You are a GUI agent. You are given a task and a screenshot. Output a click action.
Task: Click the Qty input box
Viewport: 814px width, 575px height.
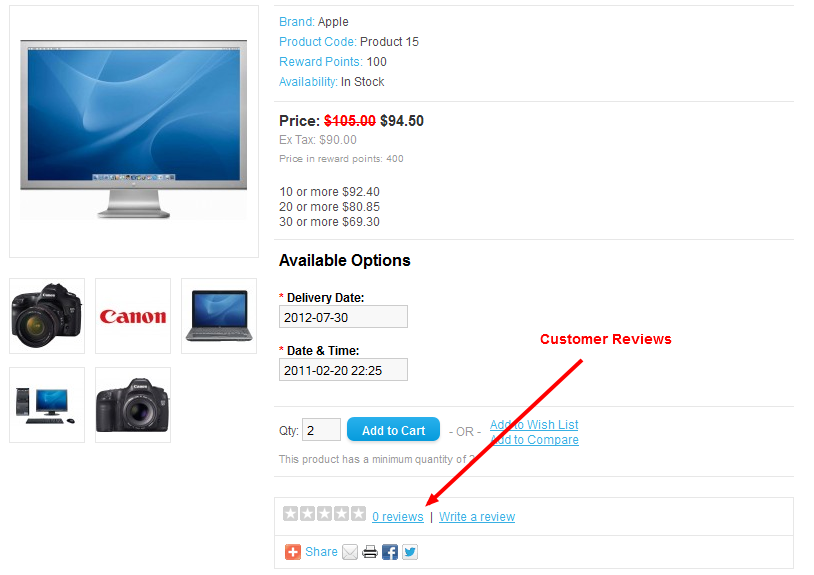pyautogui.click(x=321, y=430)
